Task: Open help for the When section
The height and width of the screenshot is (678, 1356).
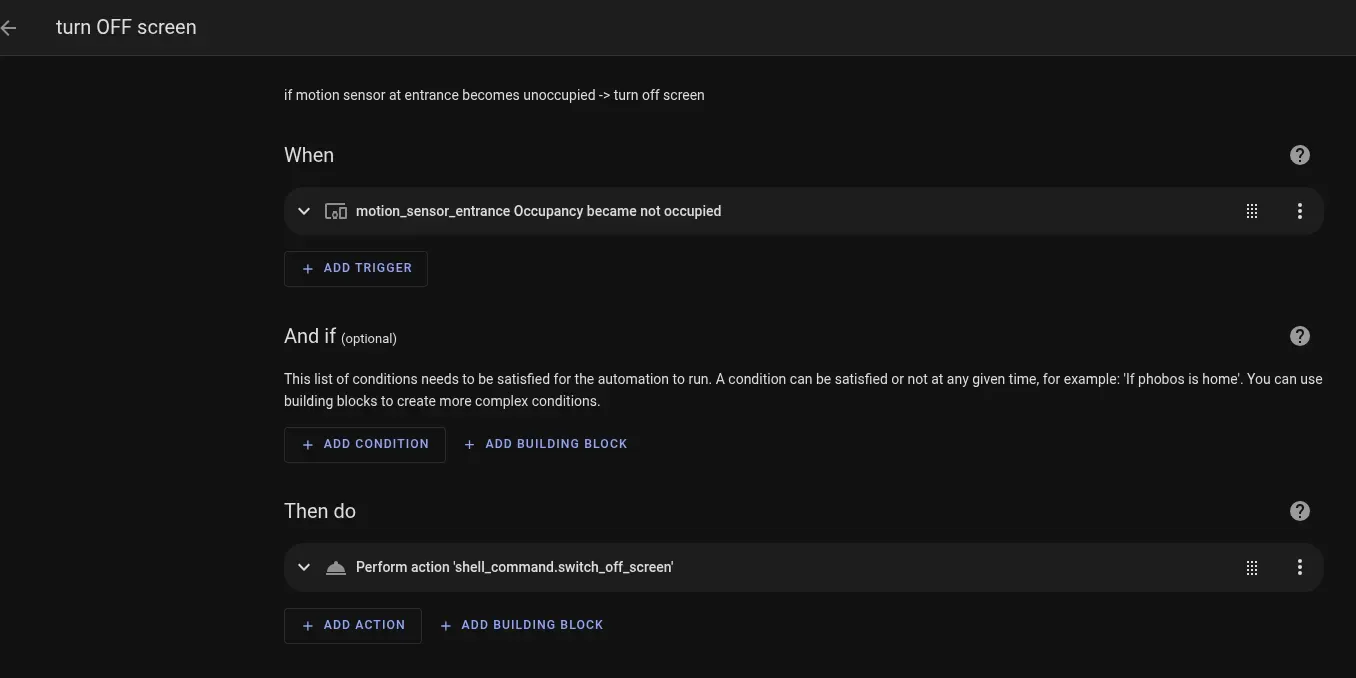Action: pos(1299,155)
